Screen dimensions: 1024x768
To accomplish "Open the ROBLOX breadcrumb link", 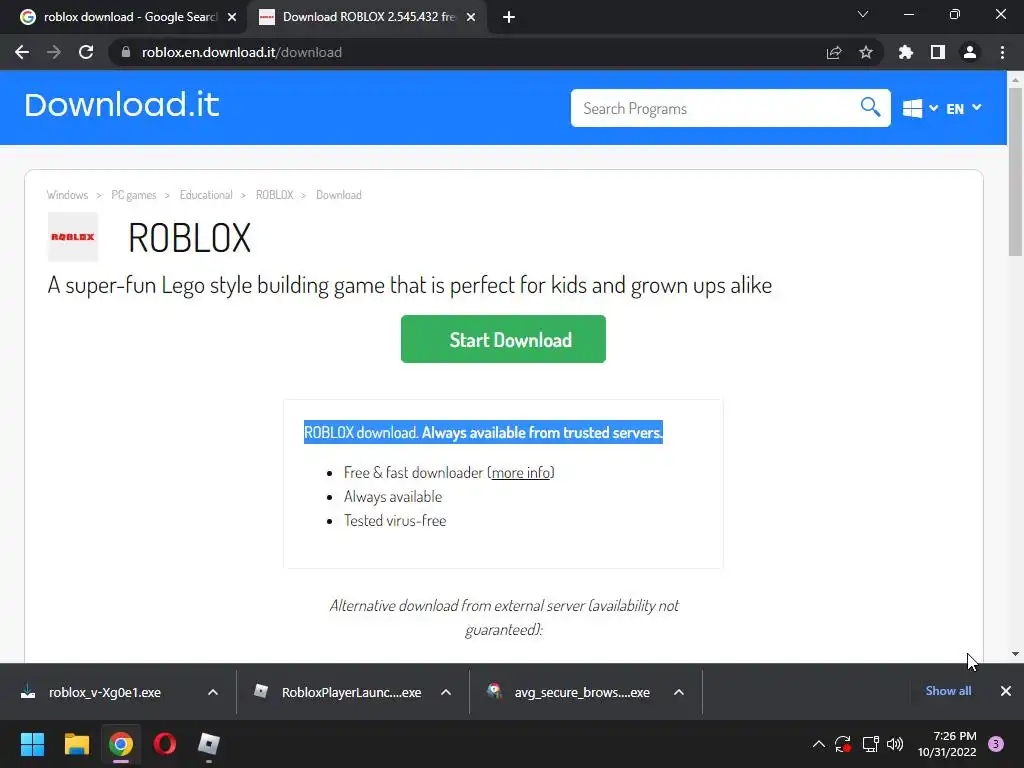I will (x=274, y=195).
